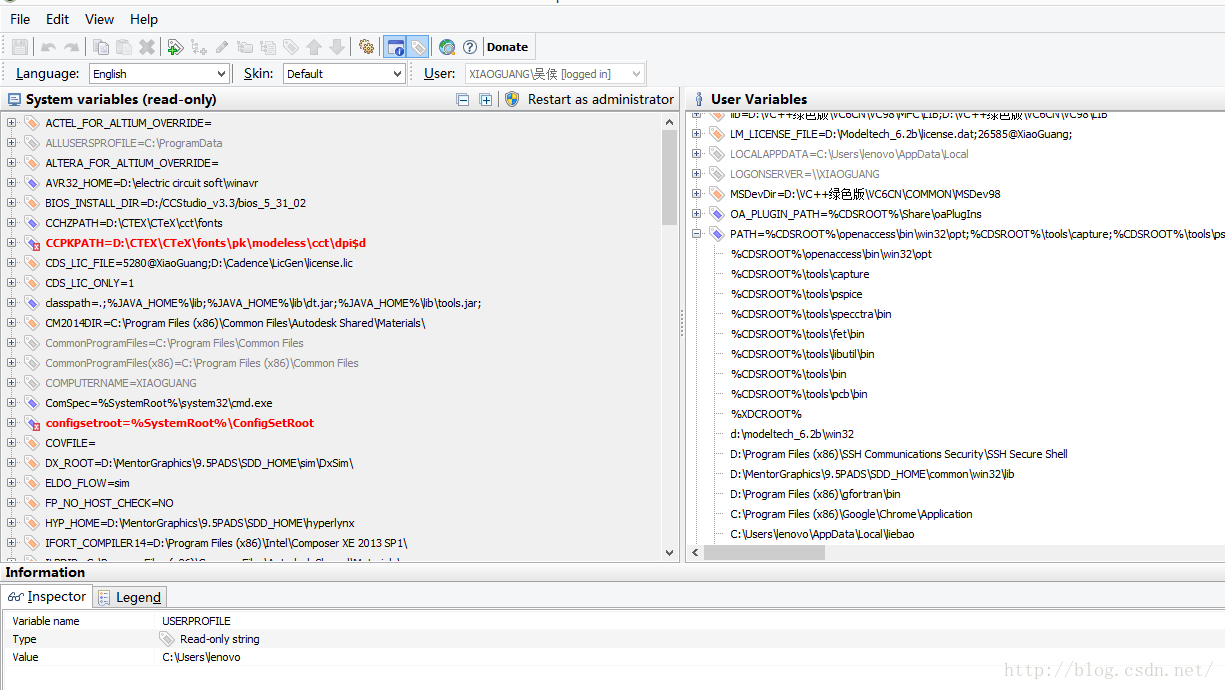This screenshot has width=1225, height=690.
Task: Open the Skin dropdown
Action: [344, 74]
